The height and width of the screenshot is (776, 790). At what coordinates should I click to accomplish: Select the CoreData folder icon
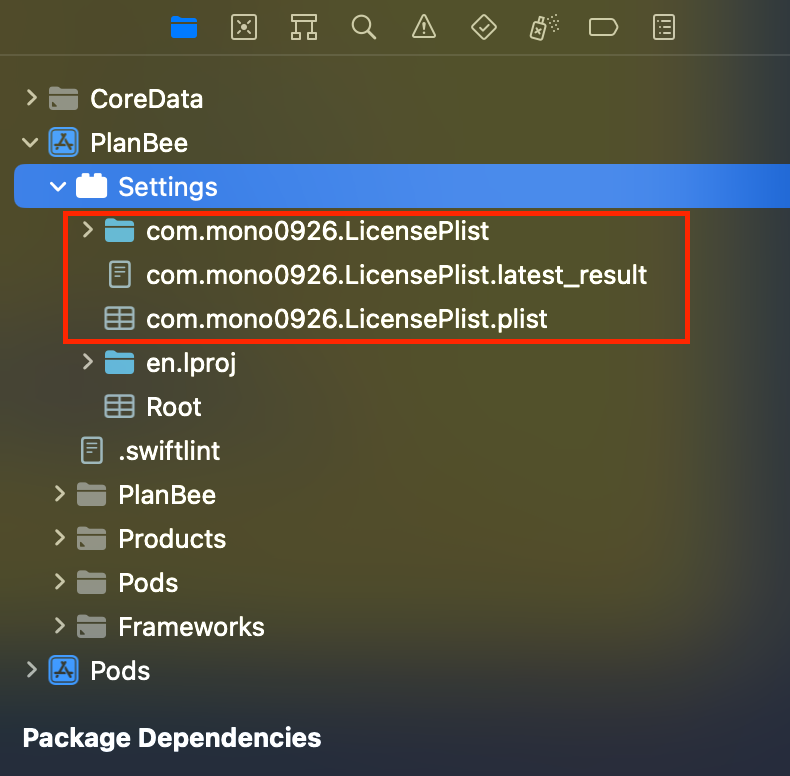point(63,98)
